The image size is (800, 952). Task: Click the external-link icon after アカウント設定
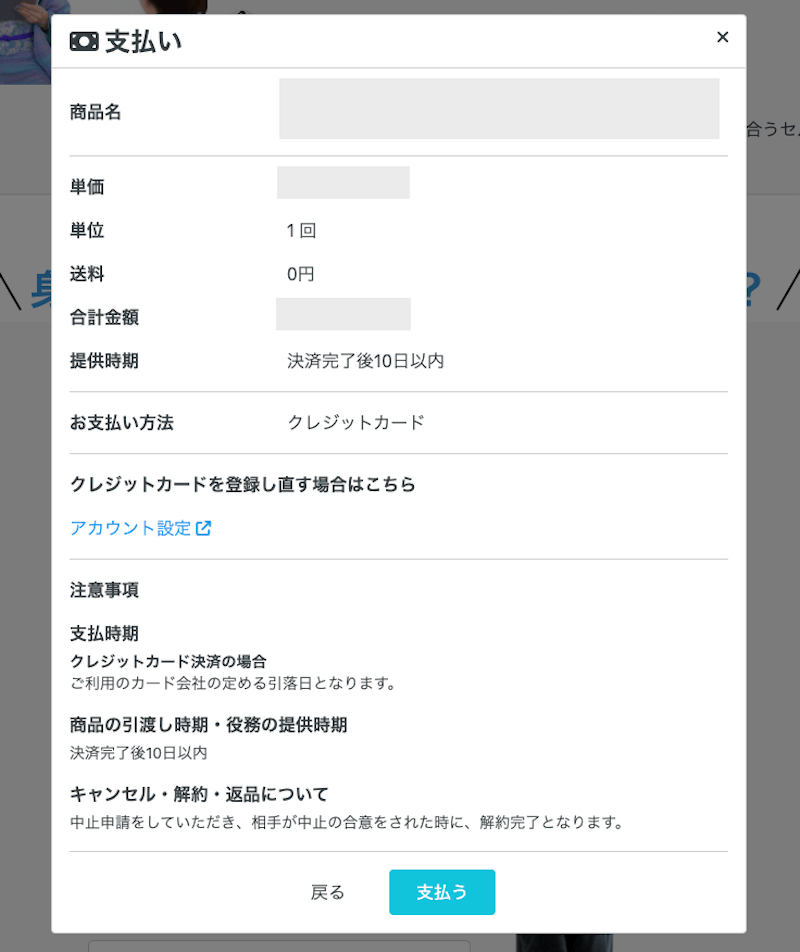203,528
